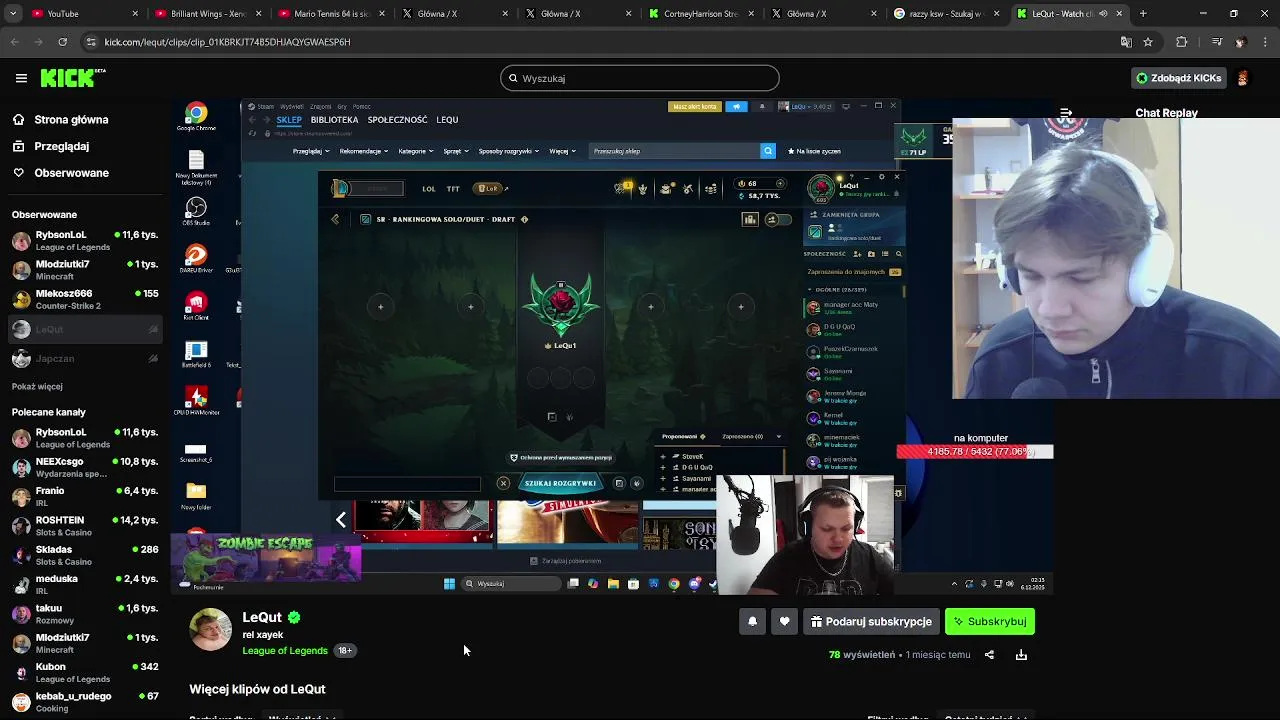This screenshot has height=720, width=1280.
Task: Click the LeQut streamer avatar below video
Action: (x=210, y=630)
